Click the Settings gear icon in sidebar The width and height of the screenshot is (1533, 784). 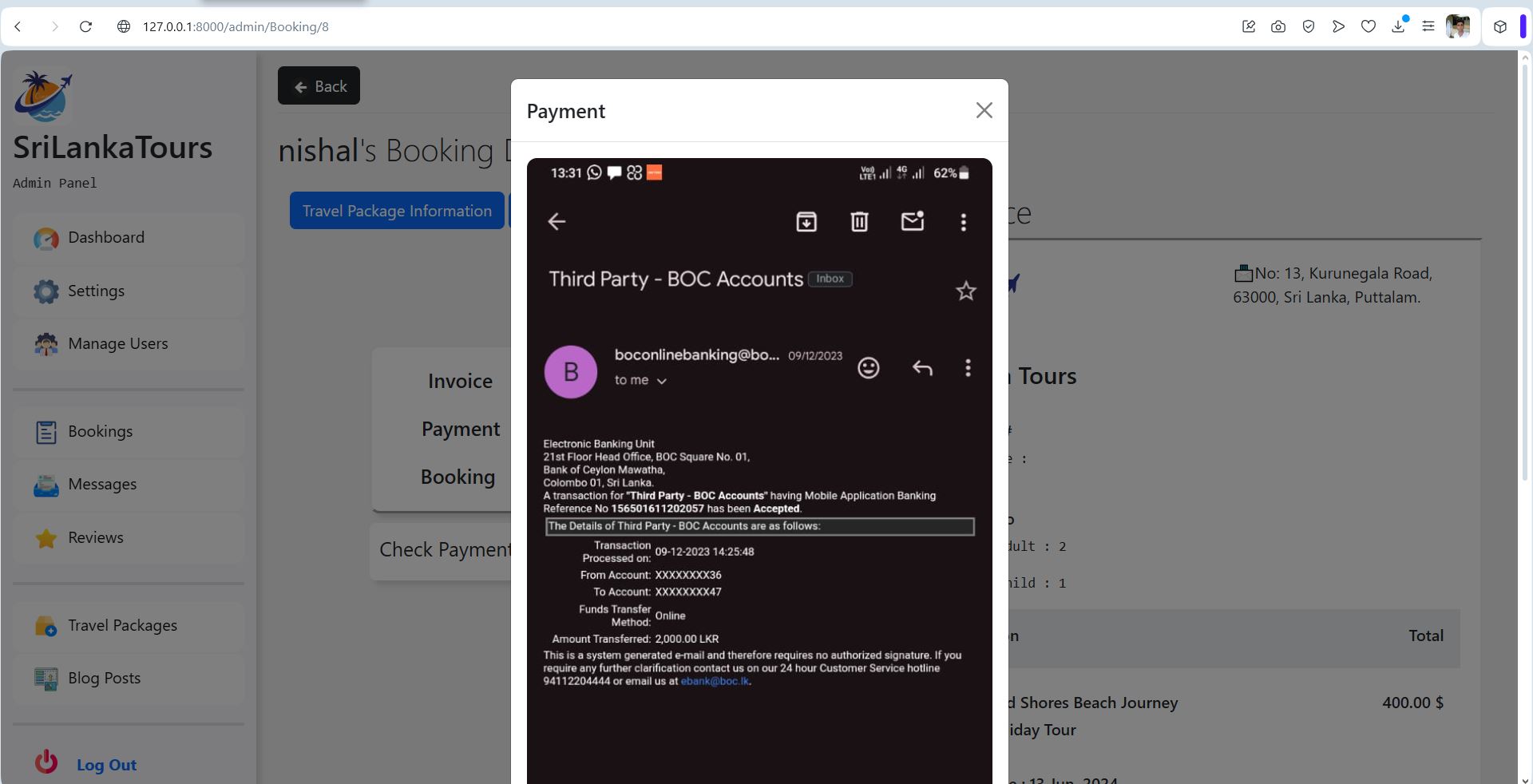pyautogui.click(x=46, y=291)
